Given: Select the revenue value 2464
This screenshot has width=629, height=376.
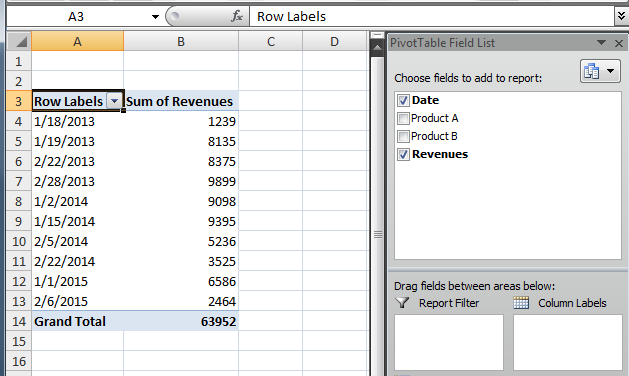Looking at the screenshot, I should click(181, 301).
